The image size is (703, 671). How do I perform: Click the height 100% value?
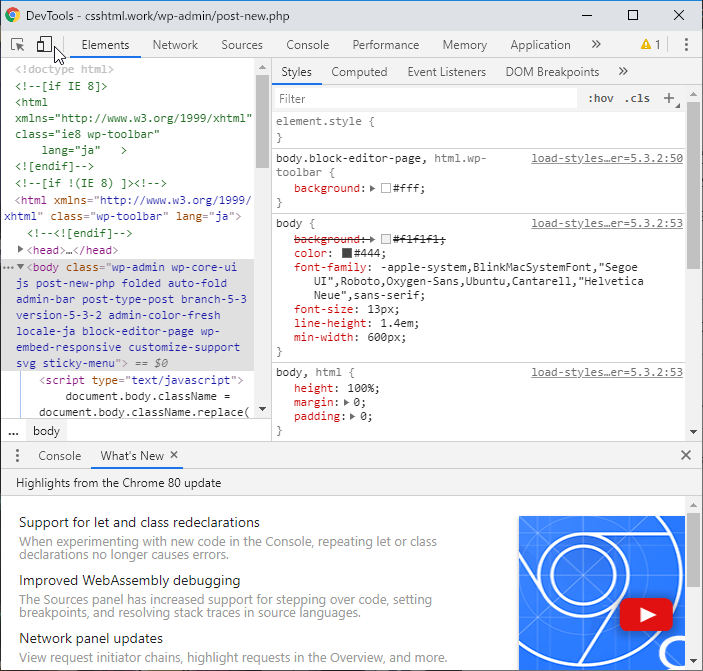click(363, 388)
